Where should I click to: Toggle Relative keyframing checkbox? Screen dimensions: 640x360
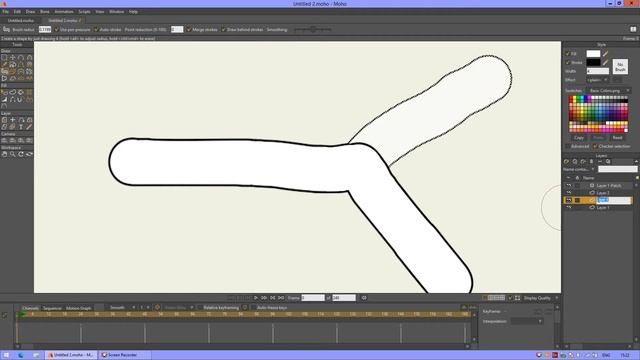200,307
